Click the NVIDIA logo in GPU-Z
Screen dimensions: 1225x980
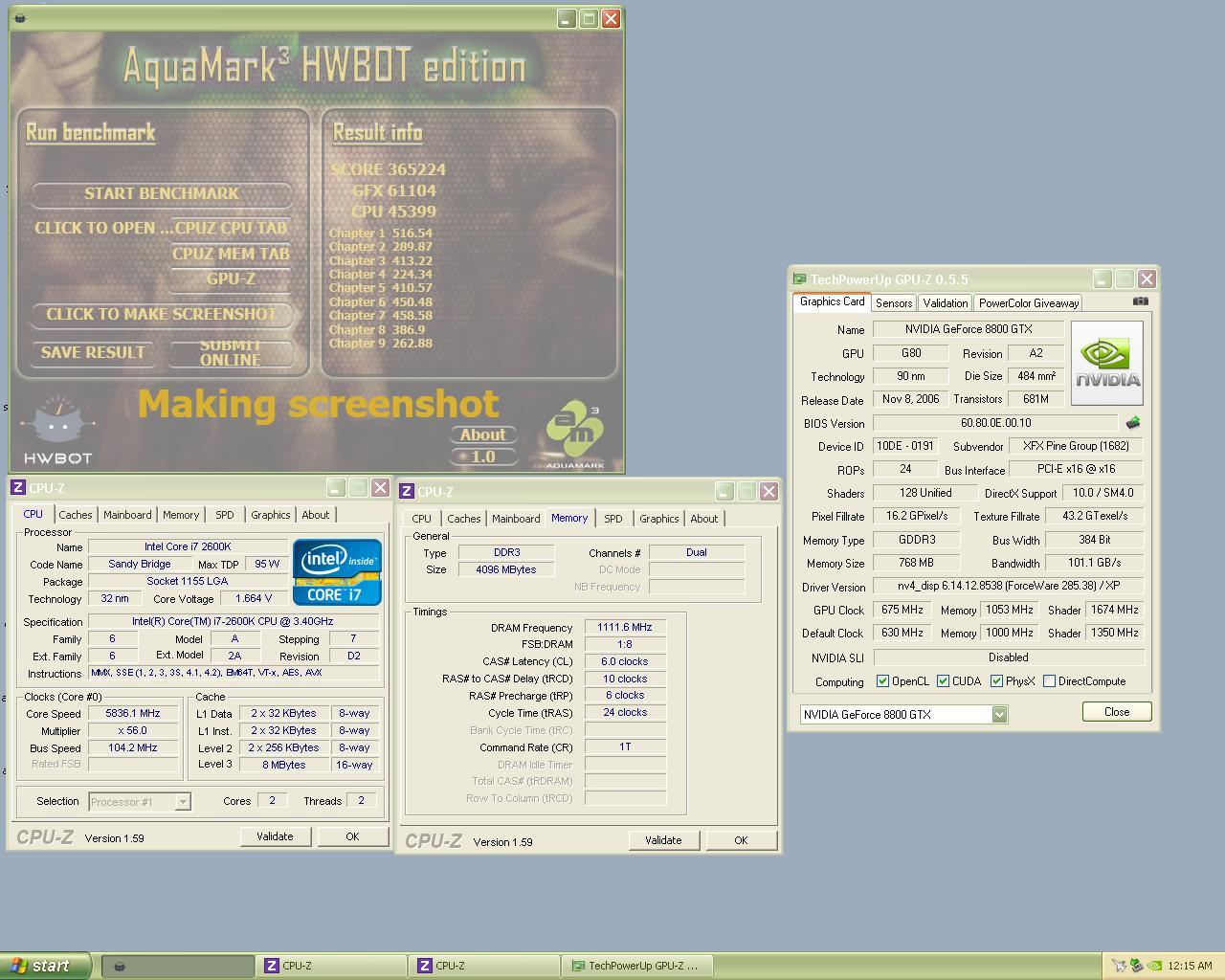click(x=1106, y=363)
